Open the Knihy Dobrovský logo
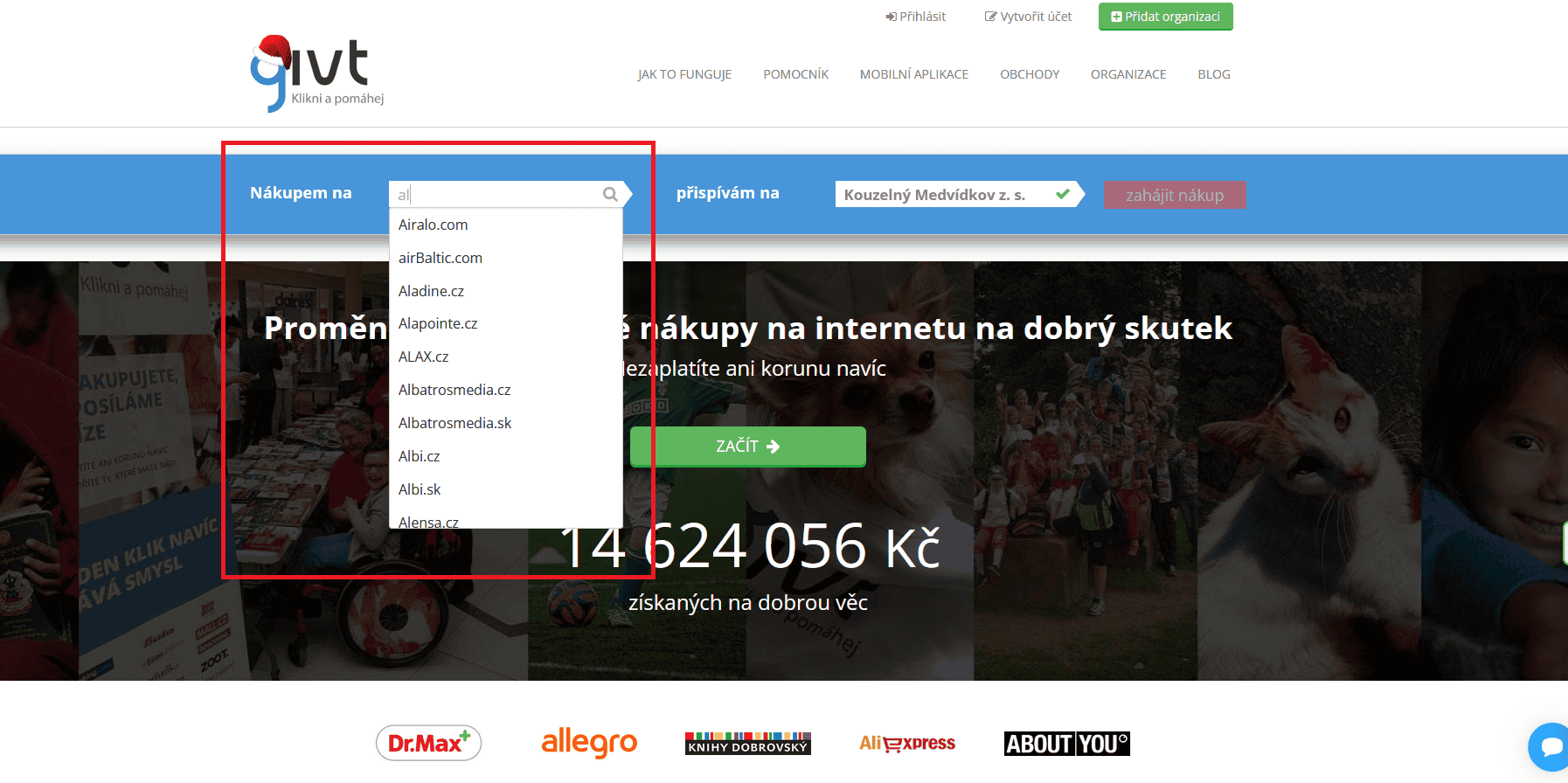Screen dimensions: 1568x783 747,743
